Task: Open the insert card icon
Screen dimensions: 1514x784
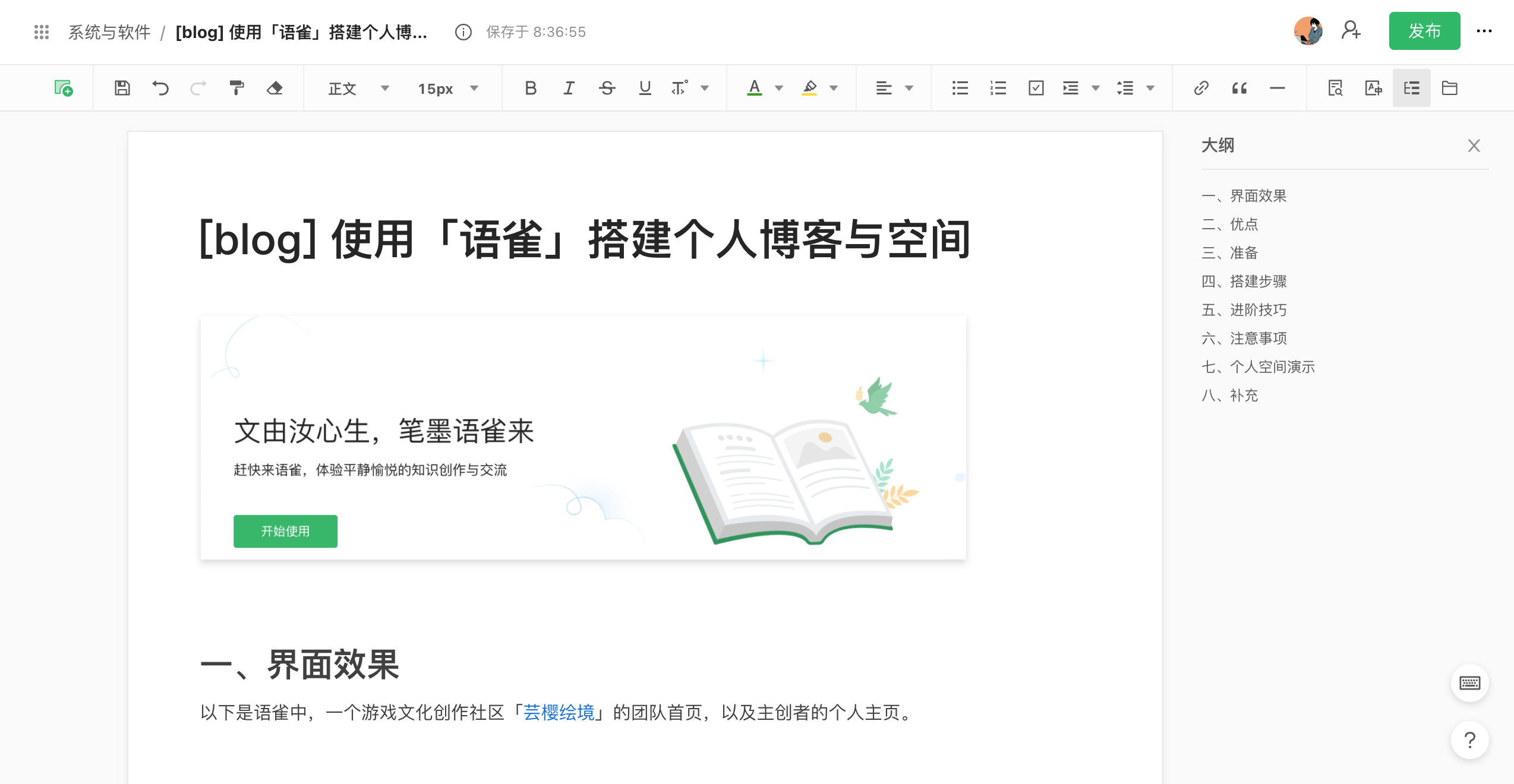Action: click(x=64, y=88)
